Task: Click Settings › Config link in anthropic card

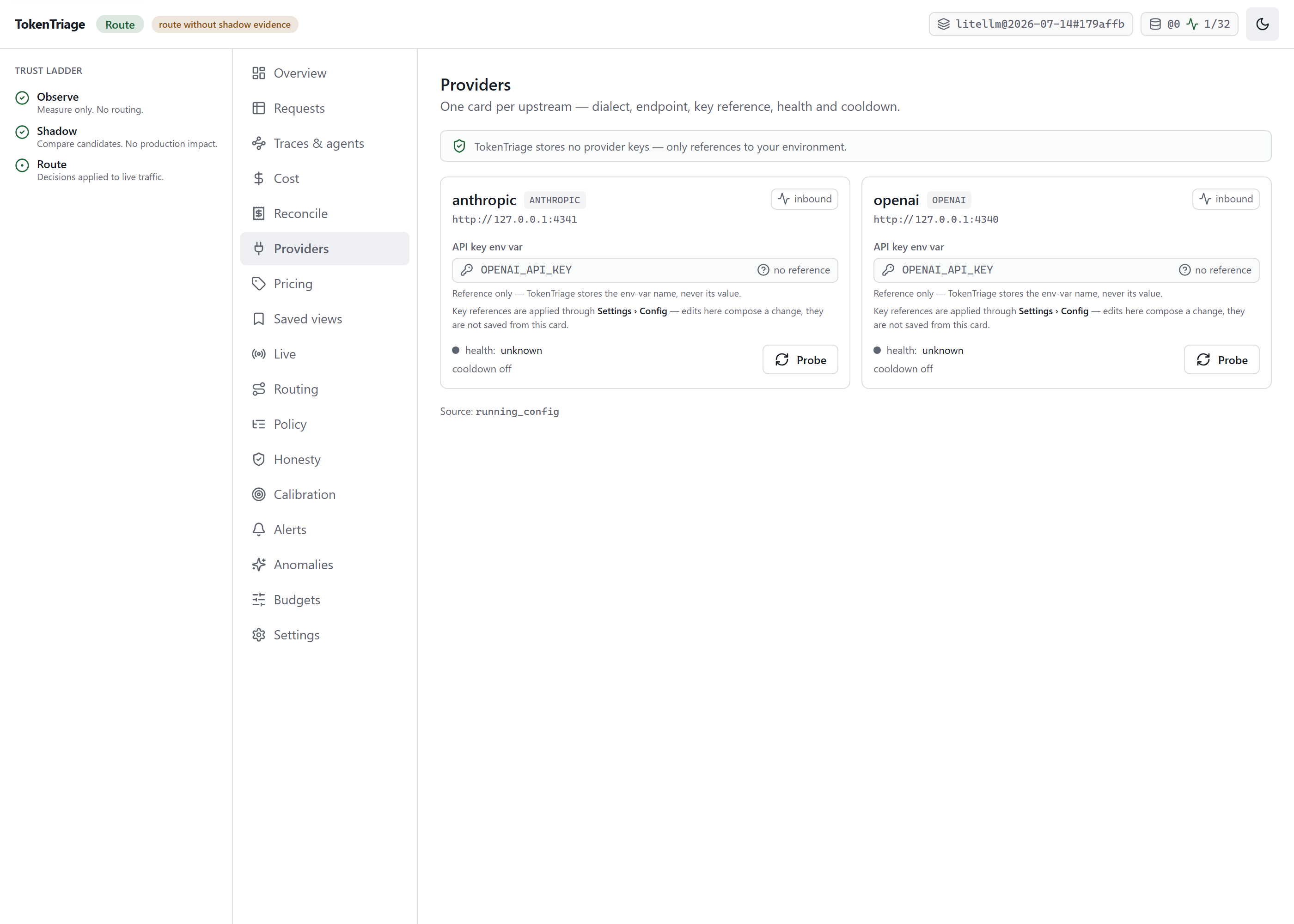Action: tap(632, 311)
